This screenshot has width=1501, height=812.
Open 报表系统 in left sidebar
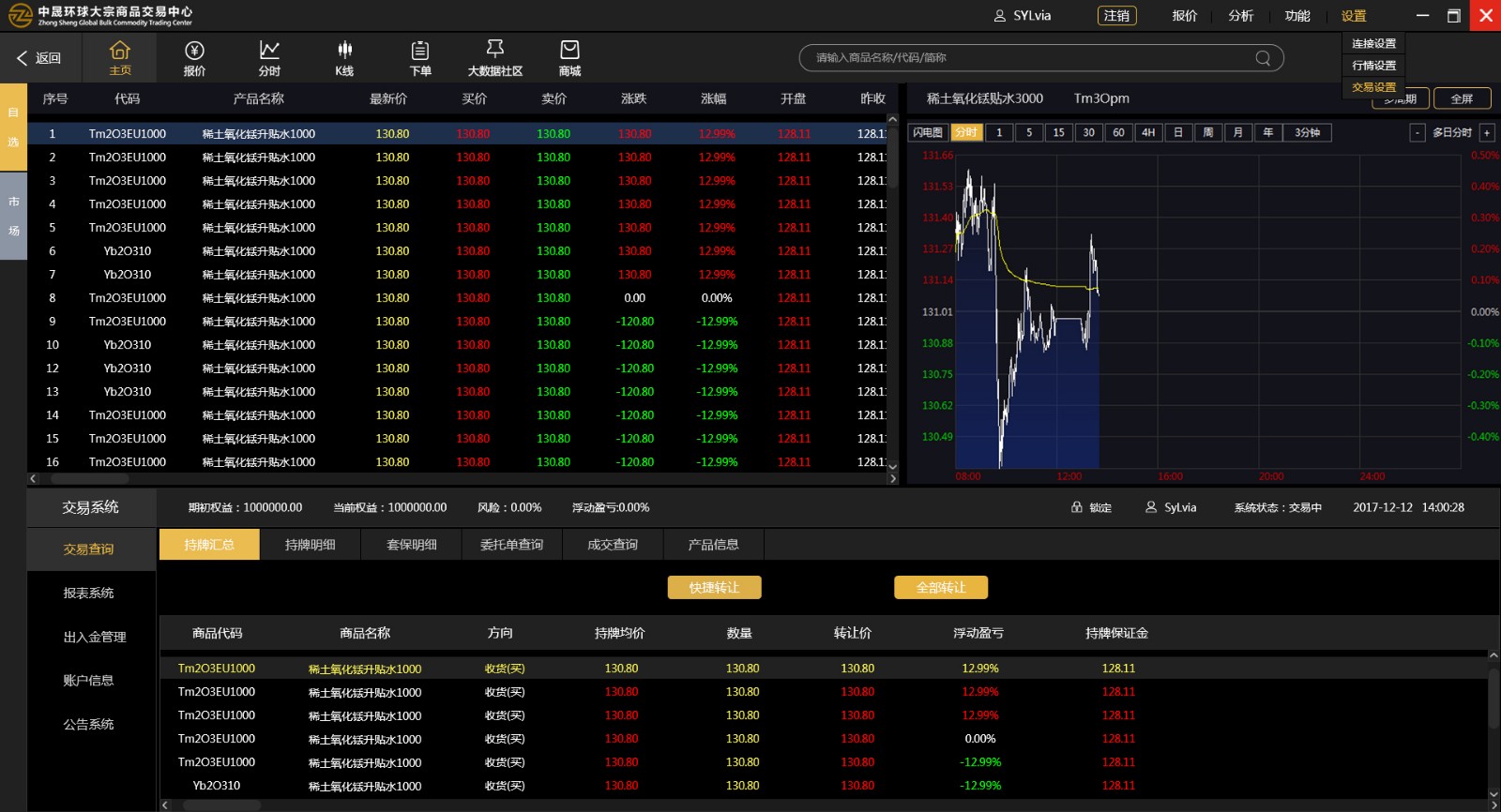pos(90,594)
